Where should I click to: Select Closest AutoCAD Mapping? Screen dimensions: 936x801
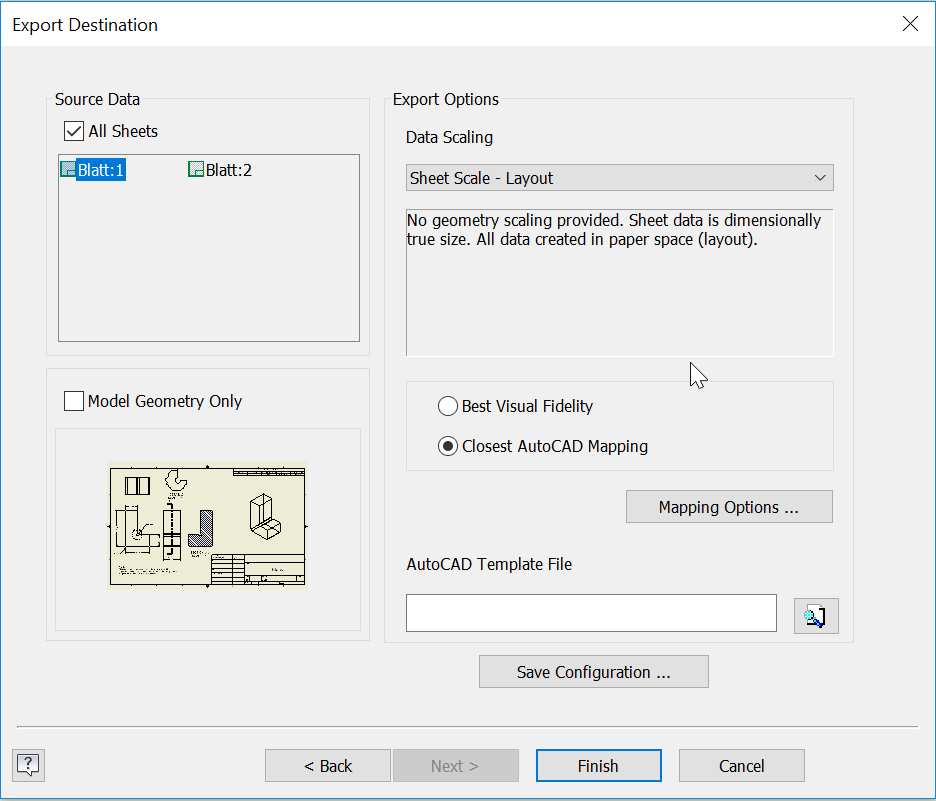pyautogui.click(x=448, y=446)
